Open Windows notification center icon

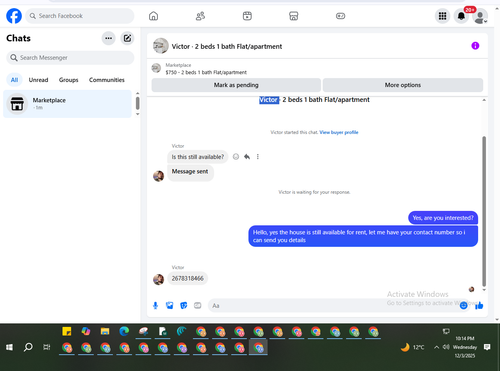487,347
